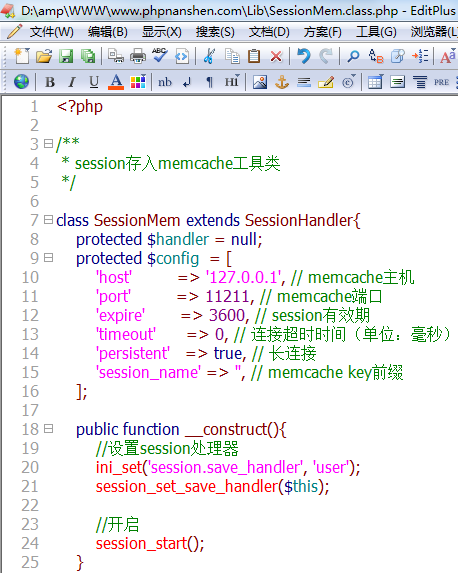Create a new file with New icon
Viewport: 458px width, 573px height.
pos(22,56)
